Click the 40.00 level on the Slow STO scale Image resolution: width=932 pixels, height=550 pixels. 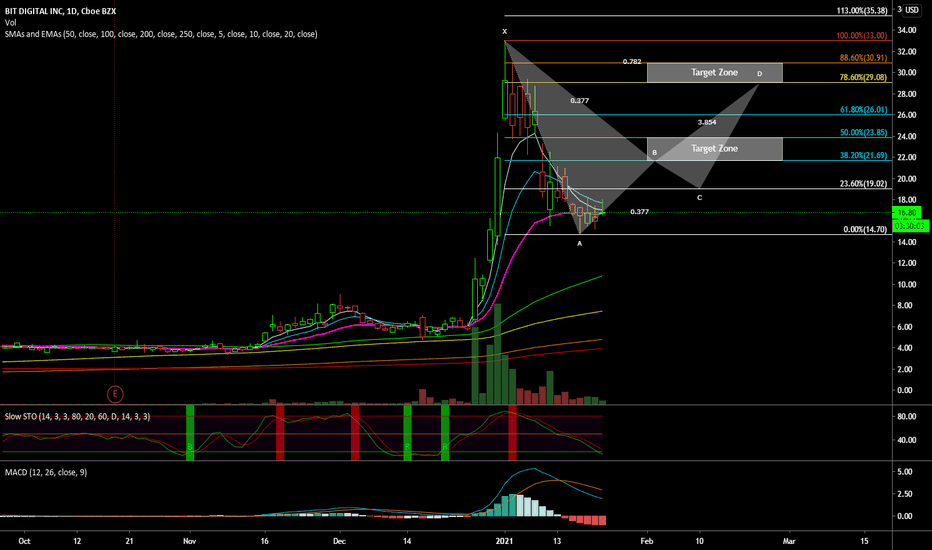pos(906,440)
